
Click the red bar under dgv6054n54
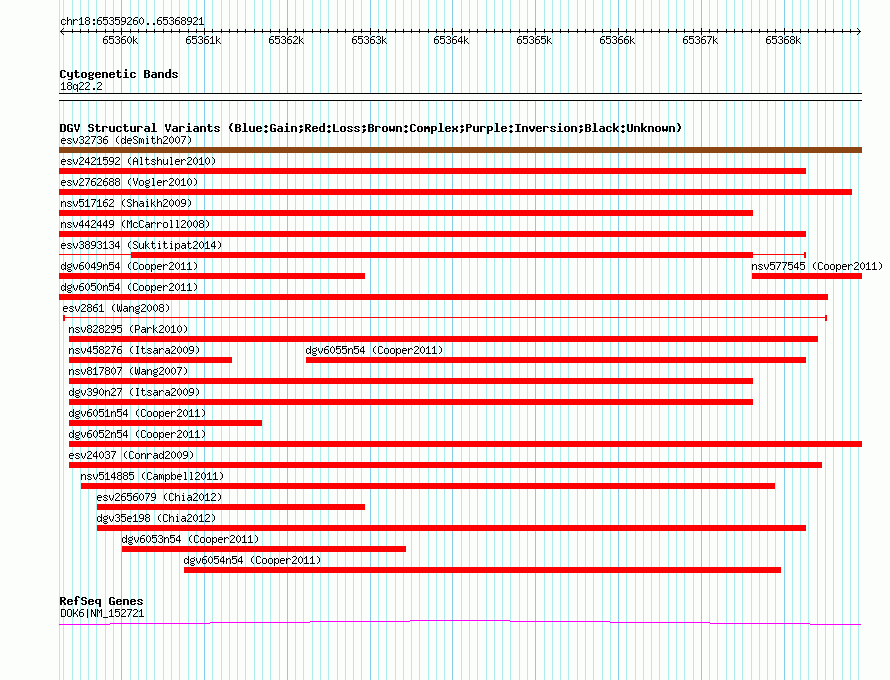[482, 570]
